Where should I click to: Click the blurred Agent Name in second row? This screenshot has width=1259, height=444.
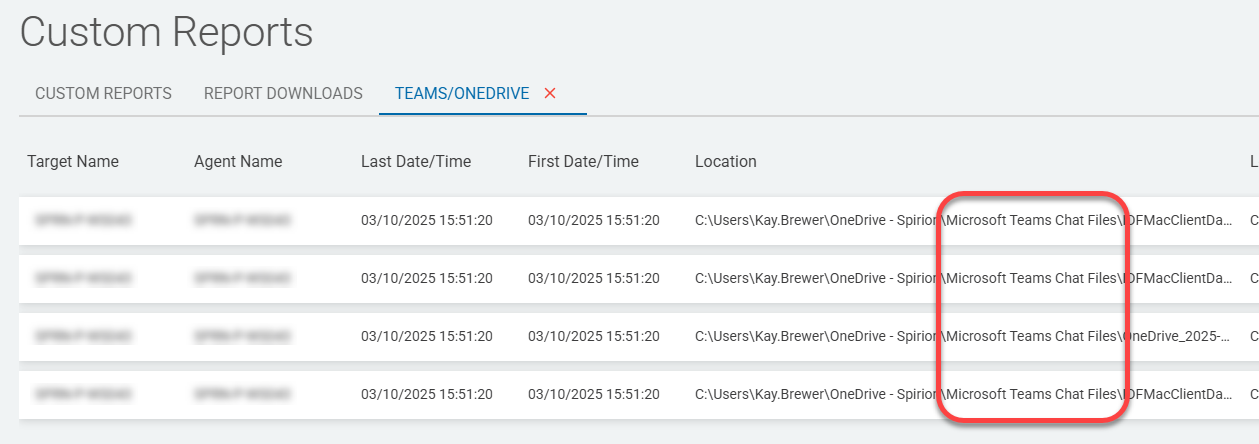[x=243, y=279]
